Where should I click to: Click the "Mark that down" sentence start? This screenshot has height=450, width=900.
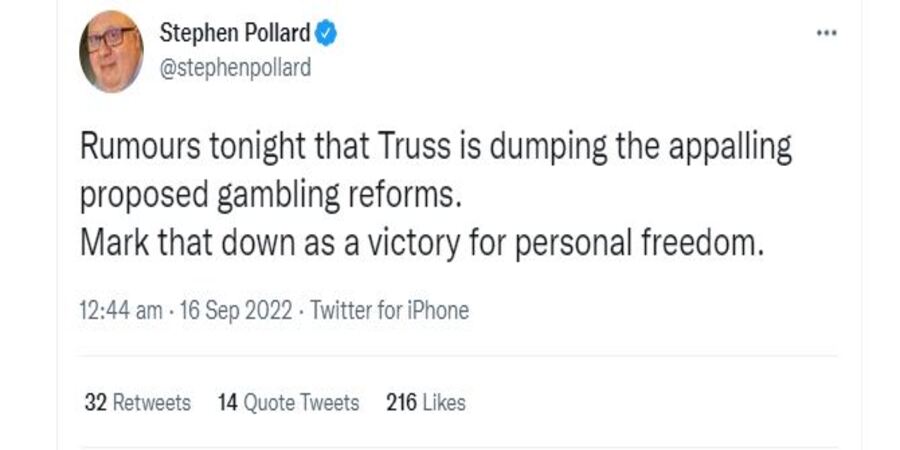179,243
